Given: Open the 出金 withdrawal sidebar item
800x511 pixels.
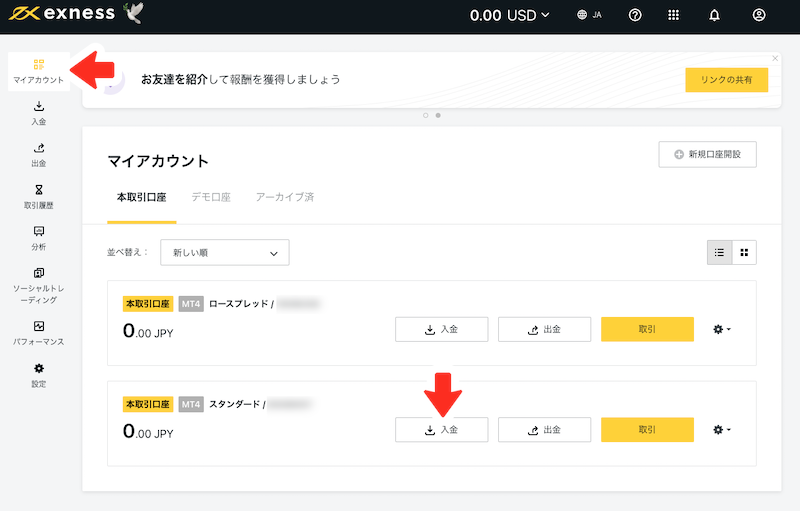Looking at the screenshot, I should (x=39, y=155).
